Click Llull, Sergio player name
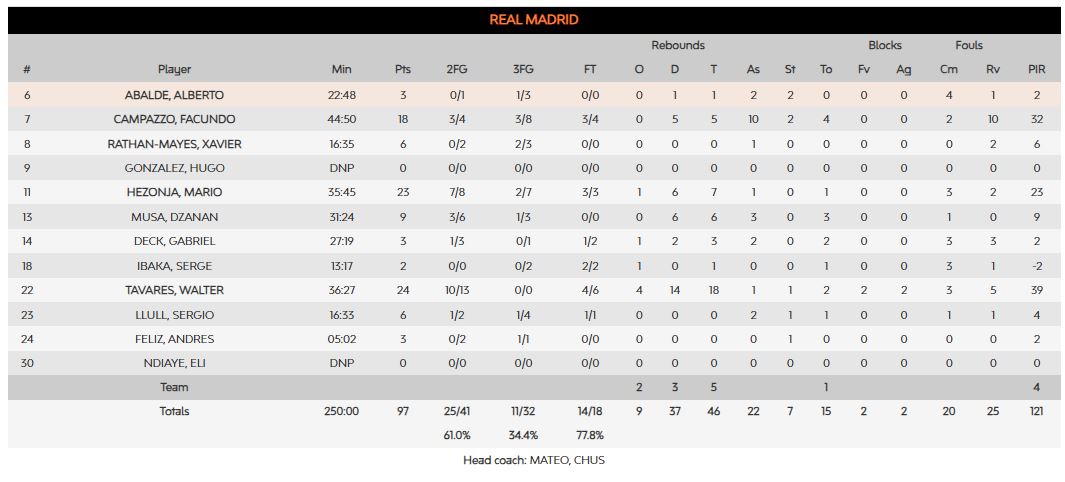This screenshot has width=1065, height=482. pos(174,315)
